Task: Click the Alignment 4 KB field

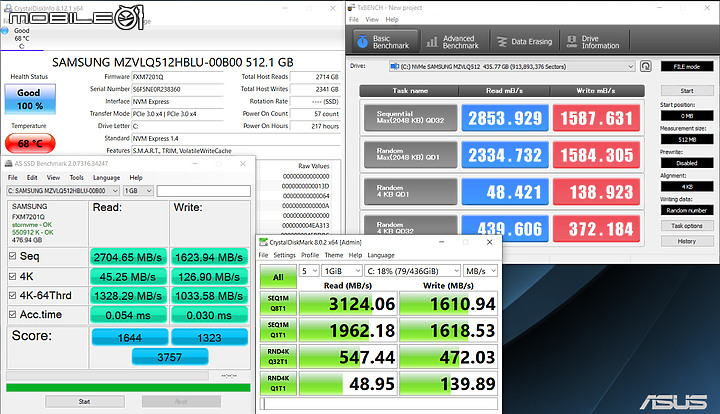Action: [x=687, y=187]
